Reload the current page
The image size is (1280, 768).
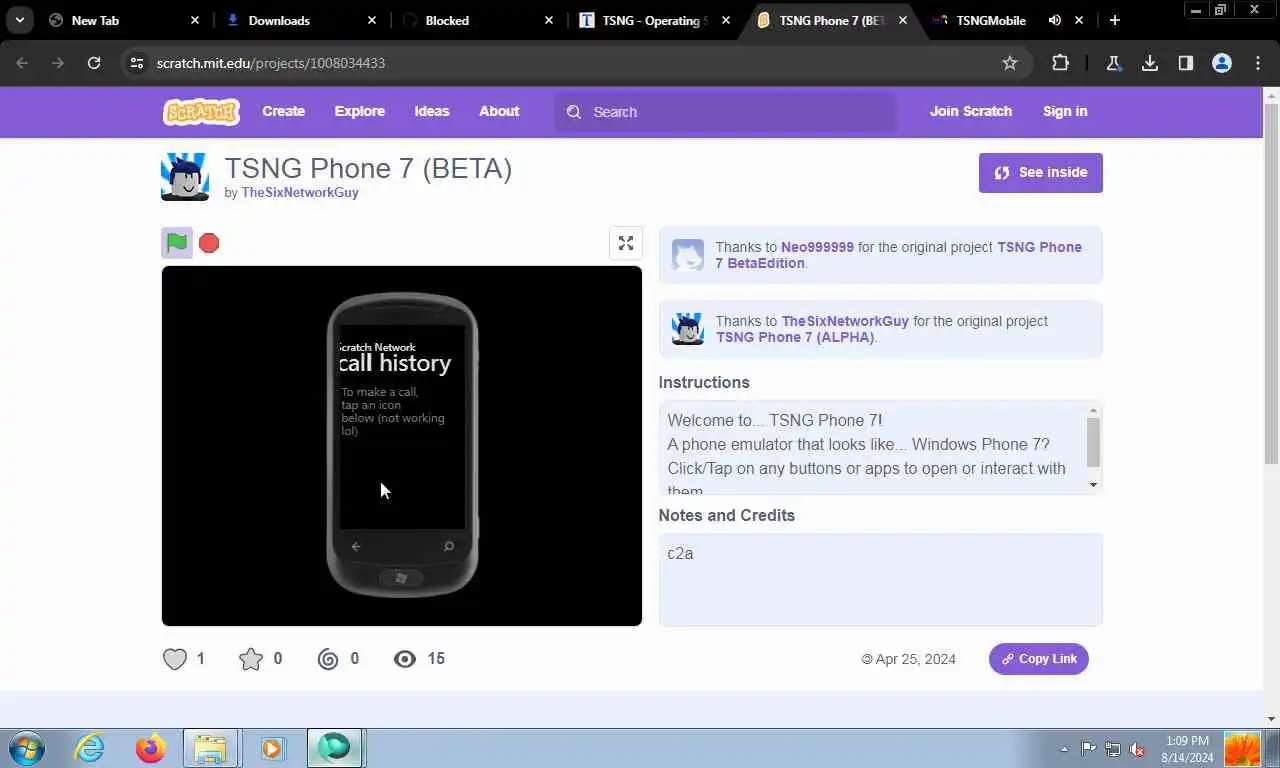[94, 63]
